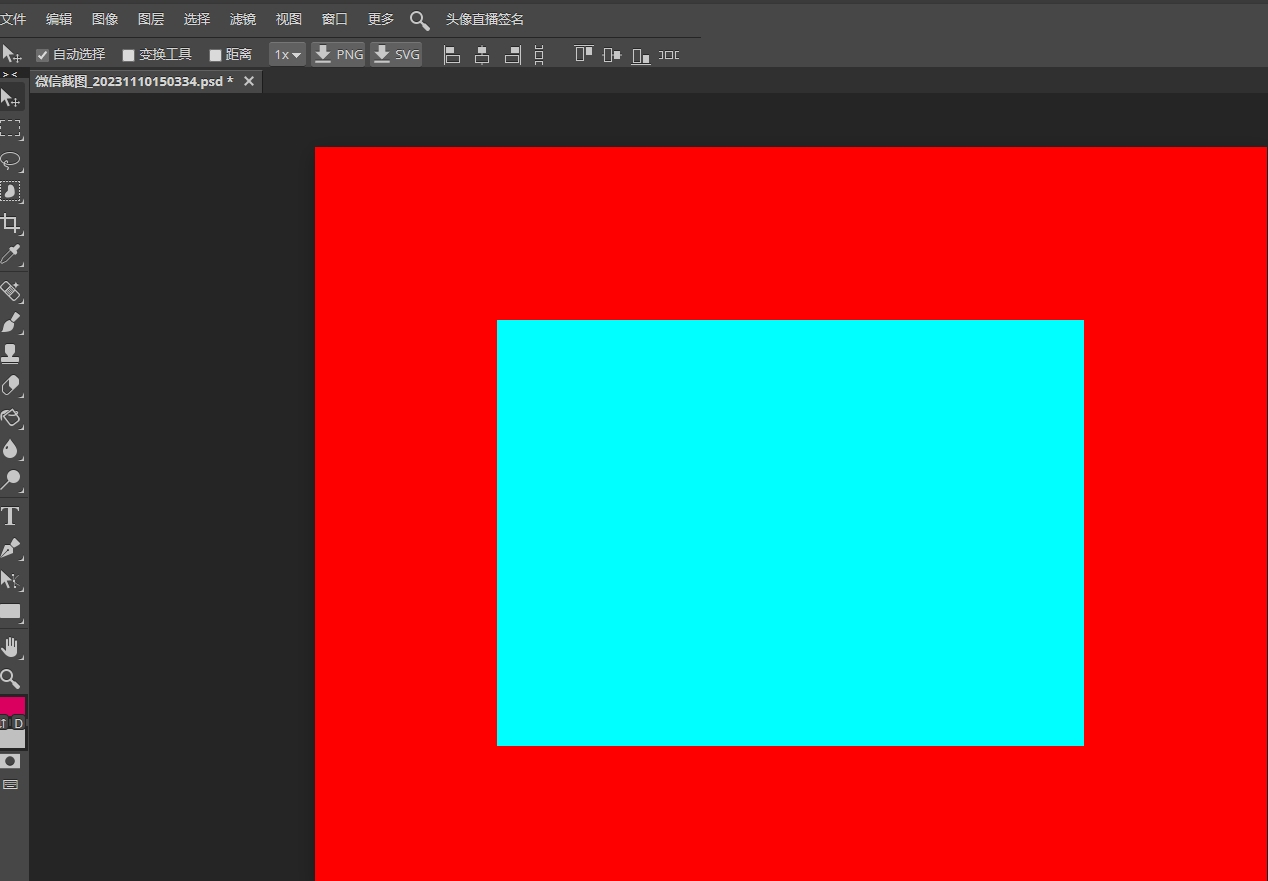
Task: Grab the Hand tool
Action: (12, 647)
